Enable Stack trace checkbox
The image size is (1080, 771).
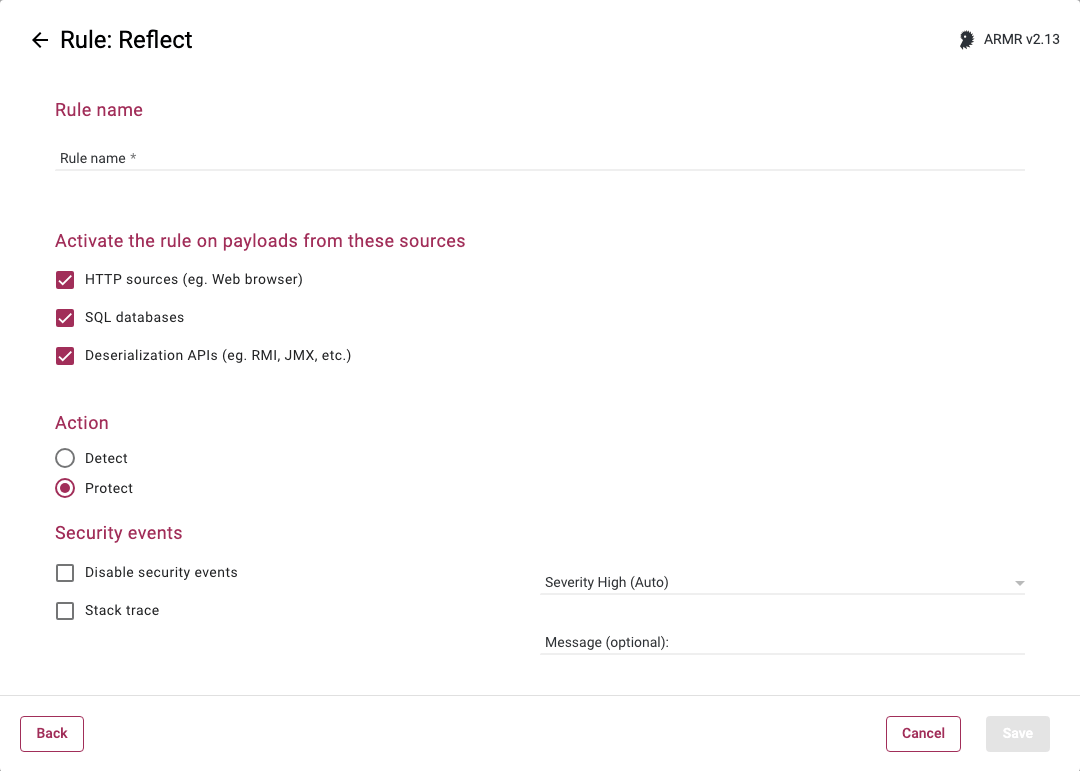pyautogui.click(x=65, y=610)
